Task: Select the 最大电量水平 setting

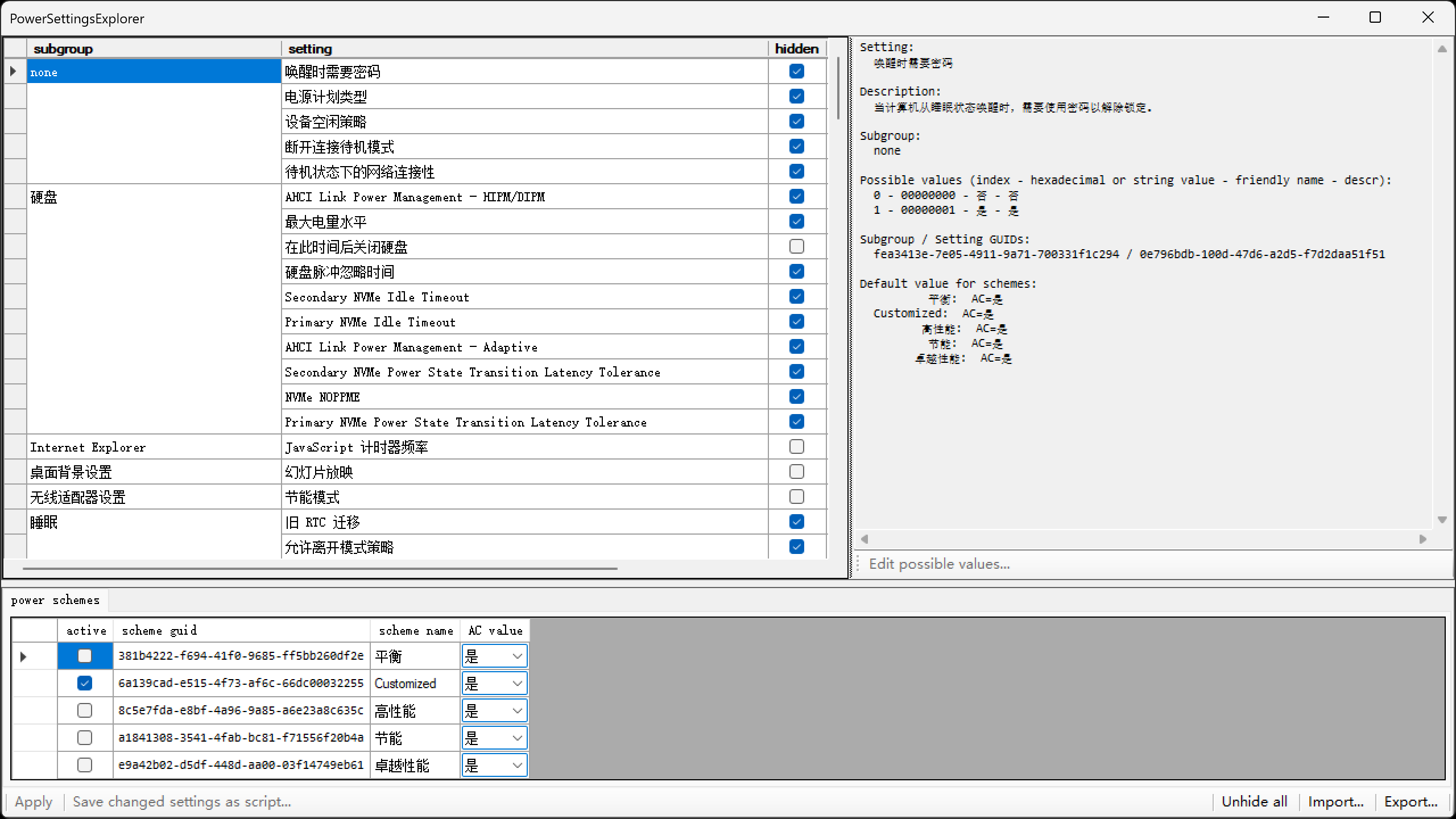Action: (524, 222)
